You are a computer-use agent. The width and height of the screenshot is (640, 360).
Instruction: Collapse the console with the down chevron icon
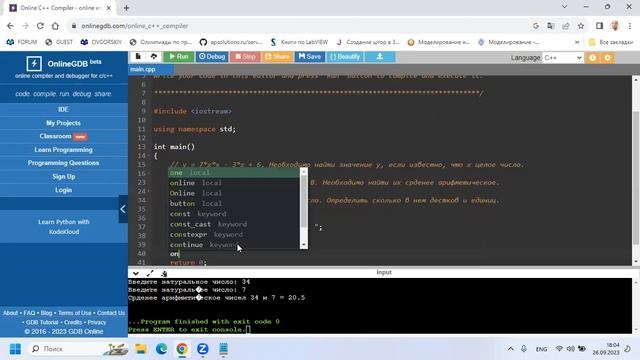pyautogui.click(x=136, y=273)
